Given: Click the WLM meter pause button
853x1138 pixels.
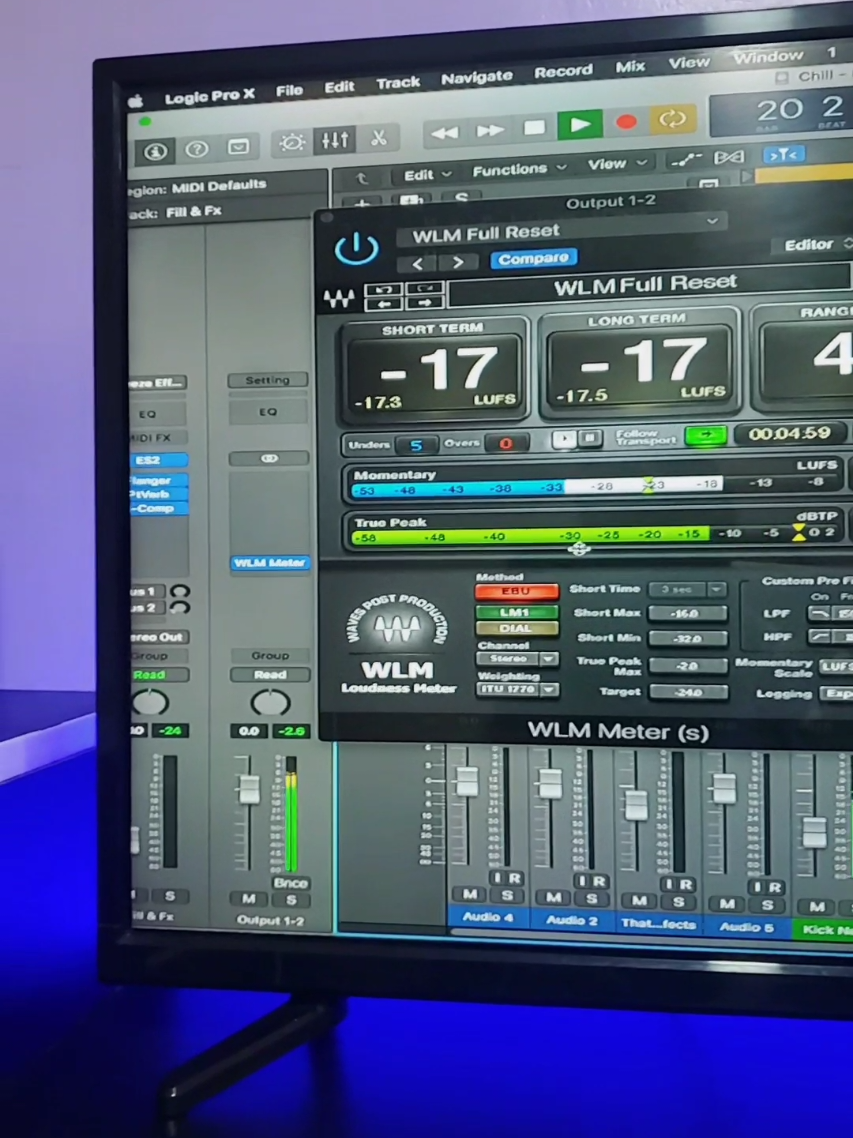Looking at the screenshot, I should 589,438.
